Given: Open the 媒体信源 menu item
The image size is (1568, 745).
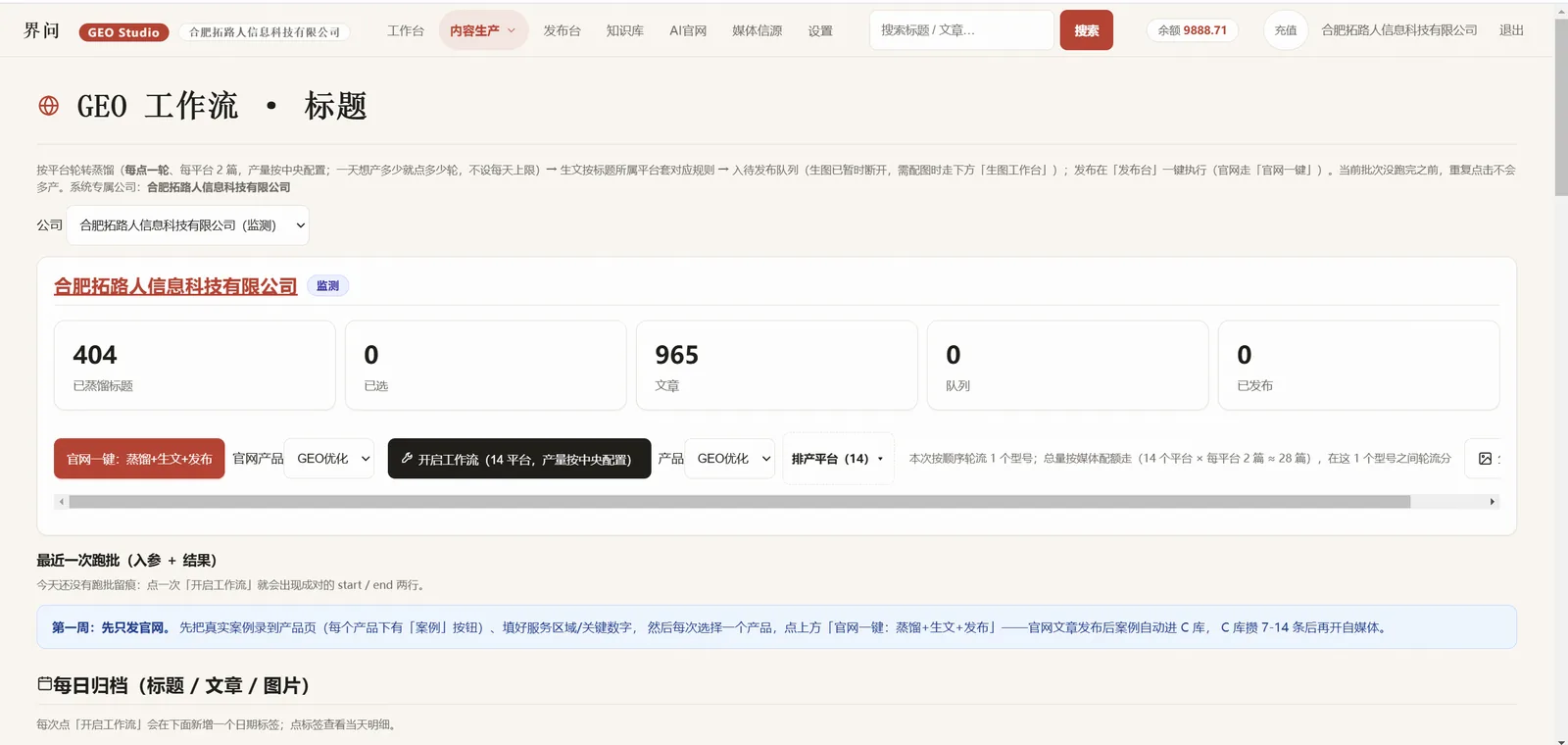Looking at the screenshot, I should (758, 30).
